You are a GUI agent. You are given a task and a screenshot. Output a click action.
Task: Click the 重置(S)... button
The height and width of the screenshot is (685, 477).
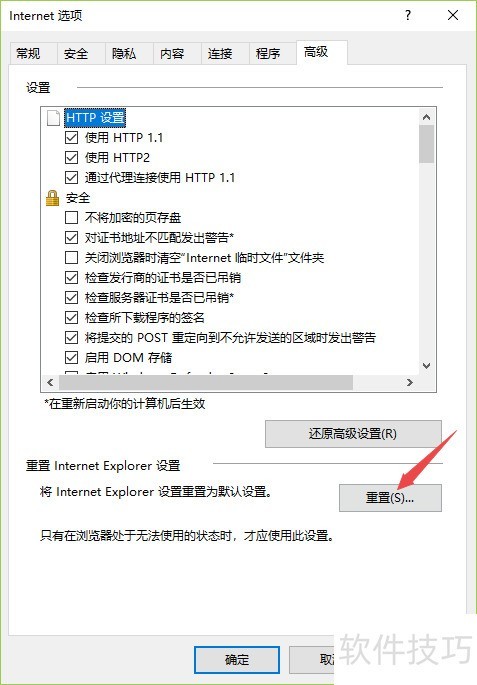390,498
